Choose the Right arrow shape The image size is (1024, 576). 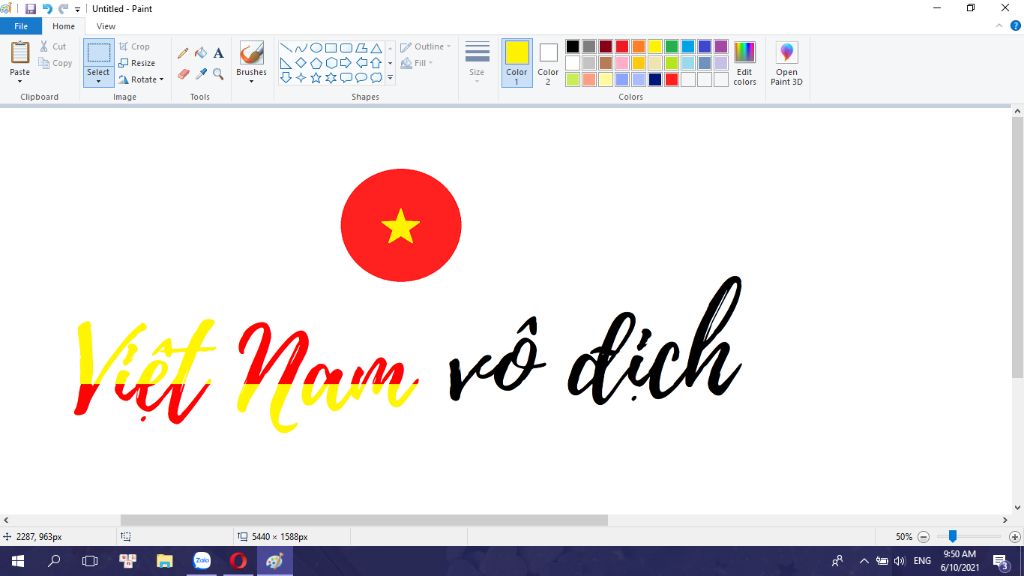point(346,63)
